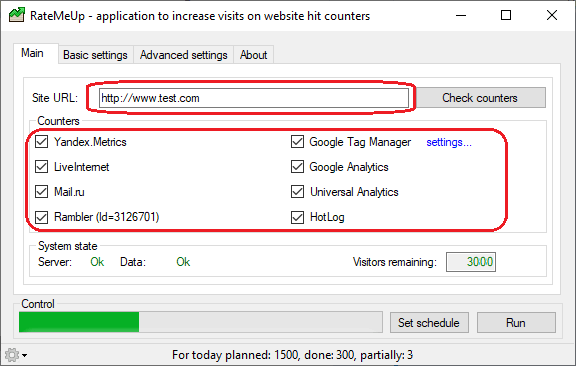Toggle the Rambler (Id=3126701) checkbox
Screen dimensions: 576x366
[x=42, y=217]
